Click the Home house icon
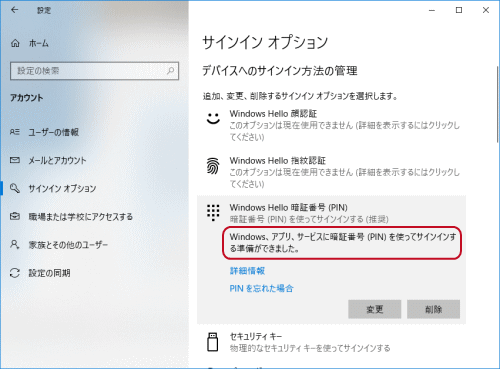Image resolution: width=500 pixels, height=369 pixels. (15, 43)
